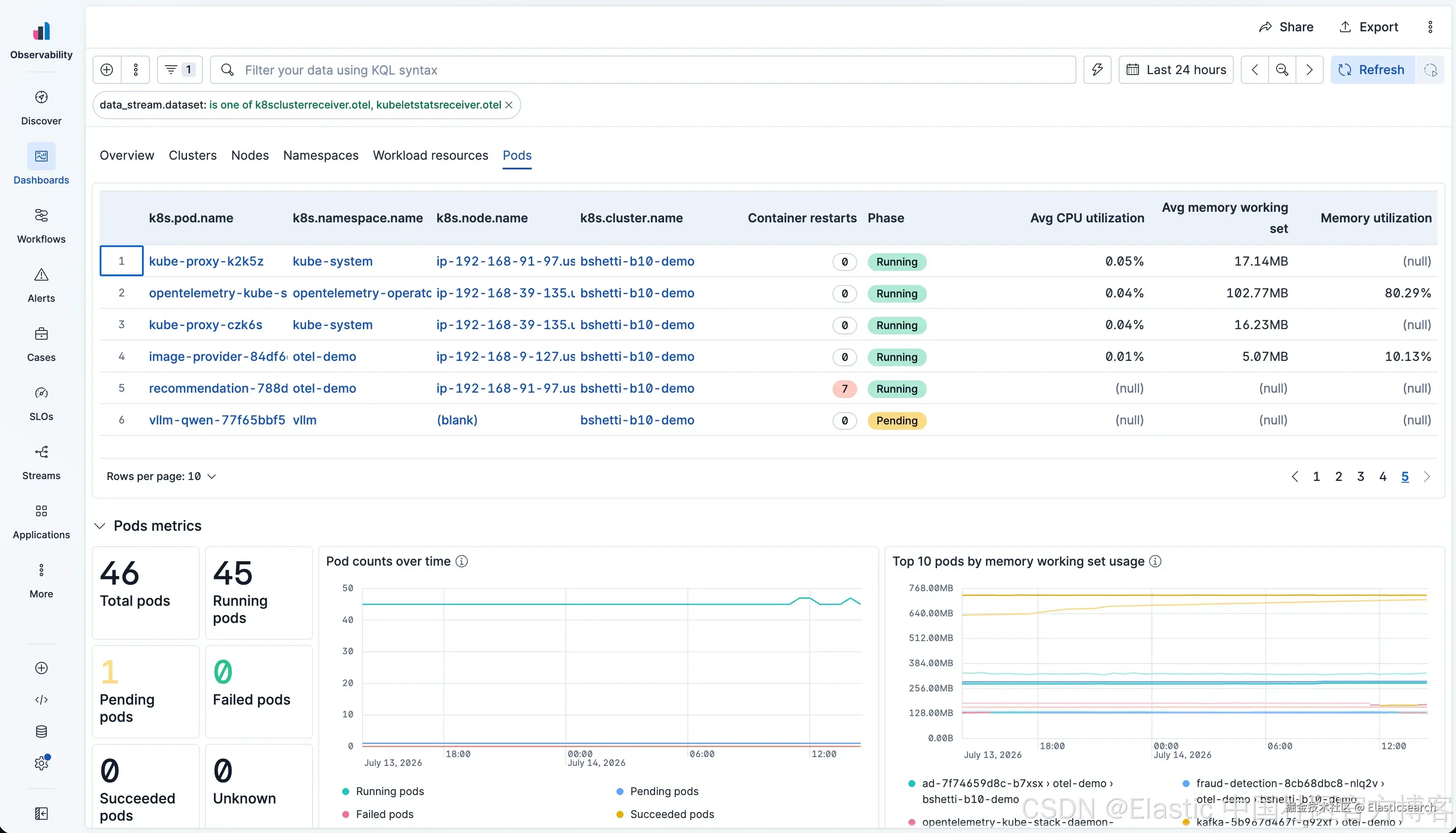Screen dimensions: 1456x833
Task: Open the Alerts section icon
Action: point(41,274)
